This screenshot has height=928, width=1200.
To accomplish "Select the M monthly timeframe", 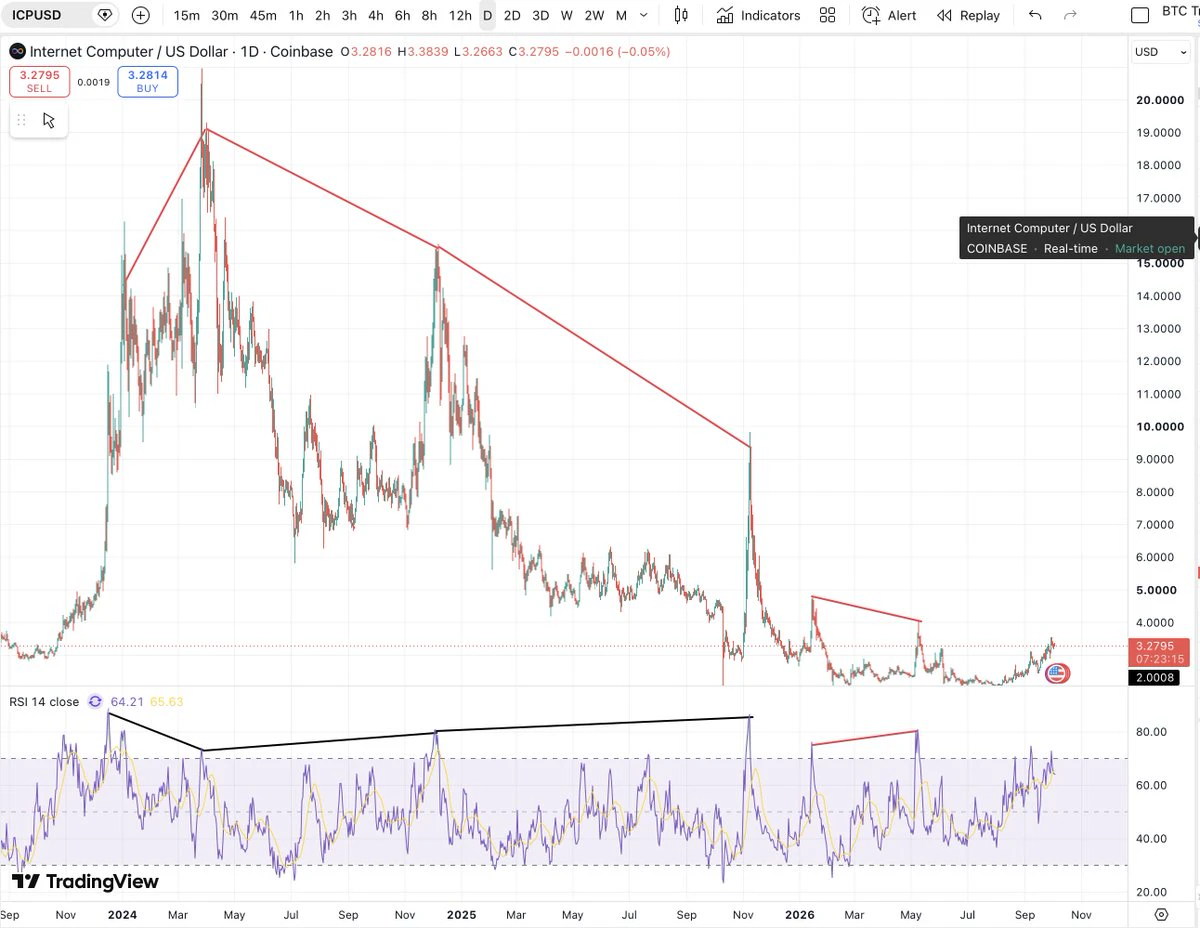I will pyautogui.click(x=621, y=15).
